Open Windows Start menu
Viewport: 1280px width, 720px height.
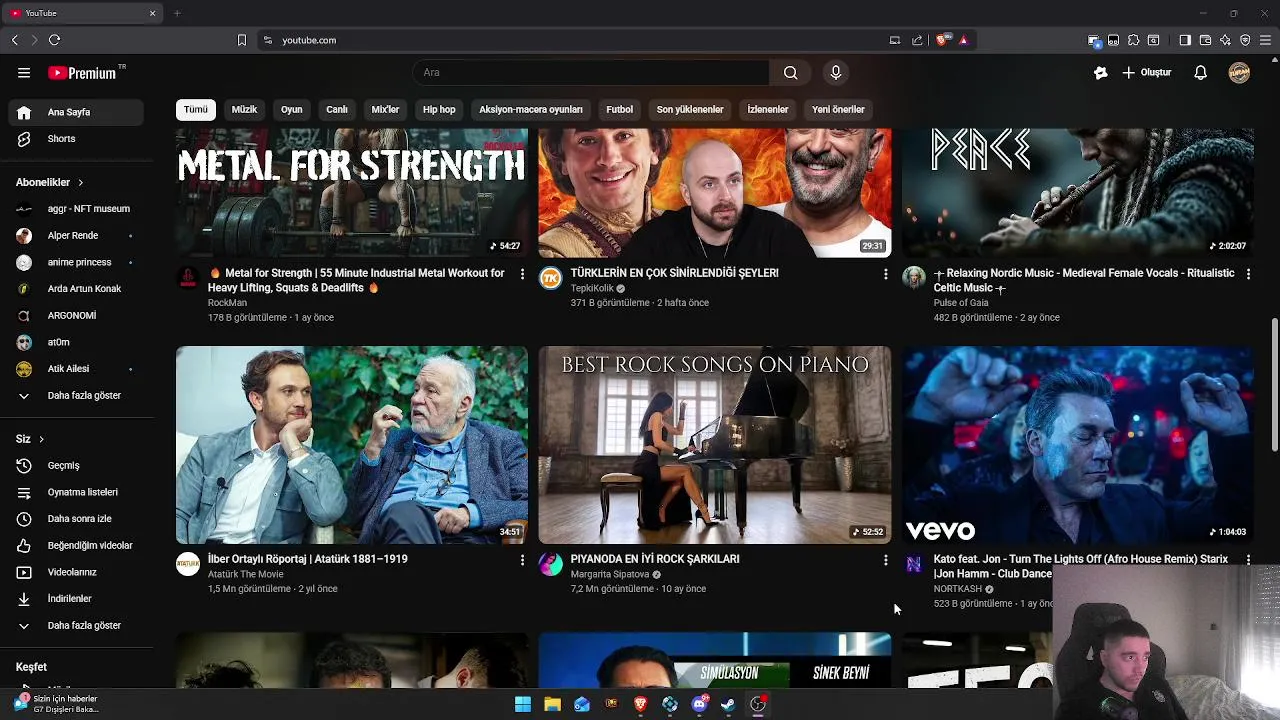click(x=523, y=704)
